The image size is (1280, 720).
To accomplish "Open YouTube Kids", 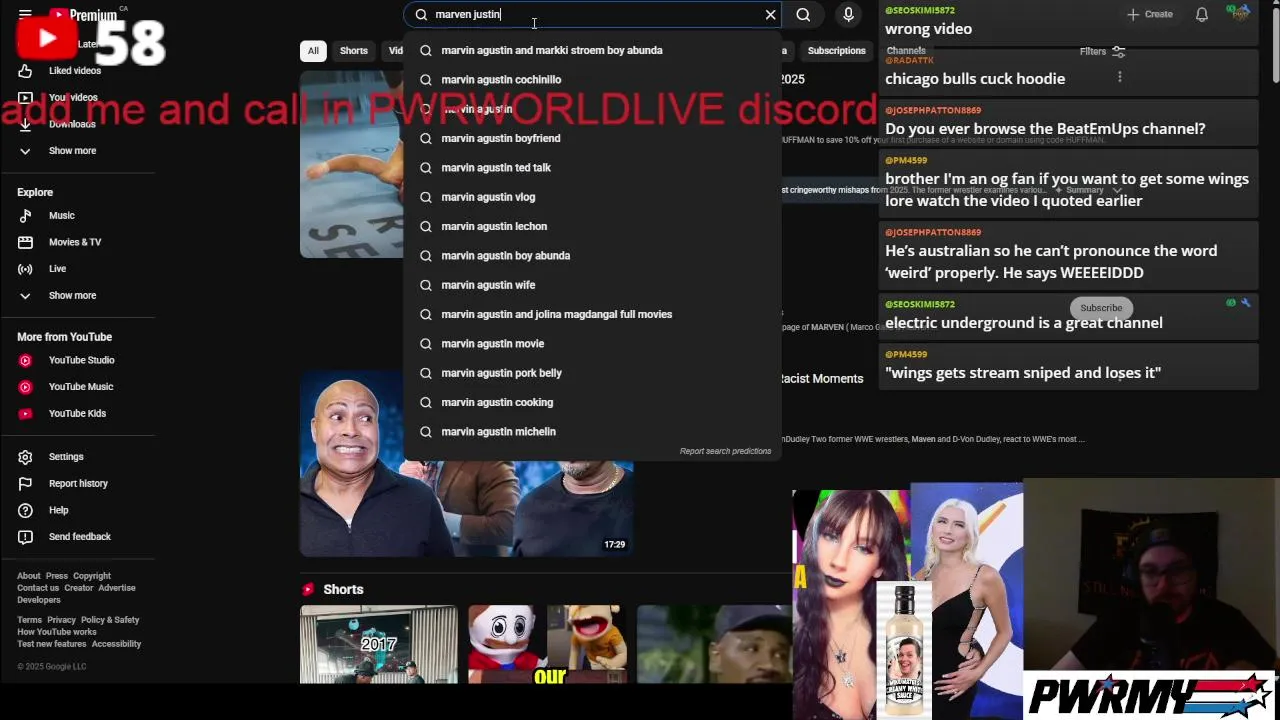I will [78, 414].
